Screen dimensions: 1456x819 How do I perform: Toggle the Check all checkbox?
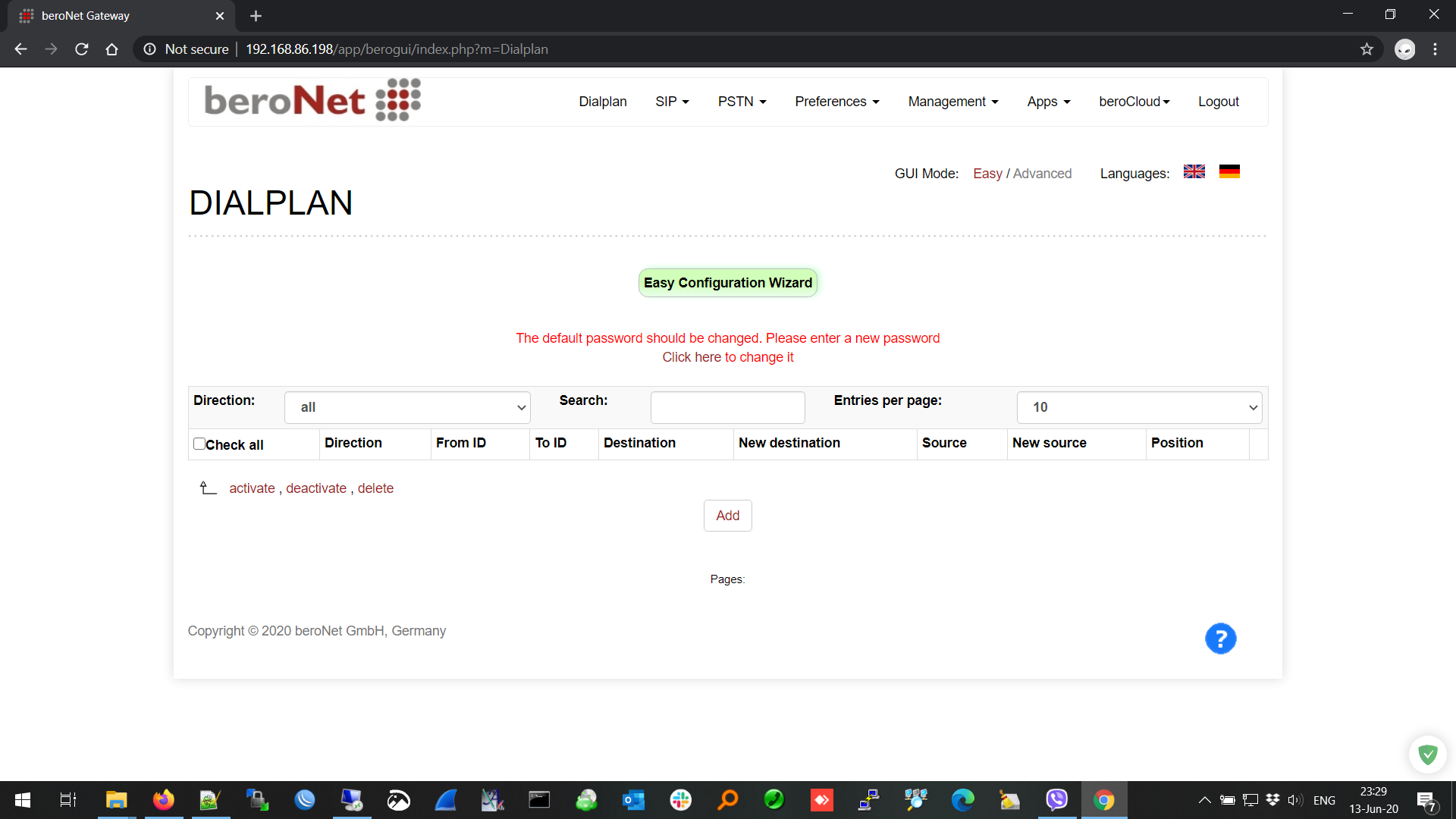[199, 444]
